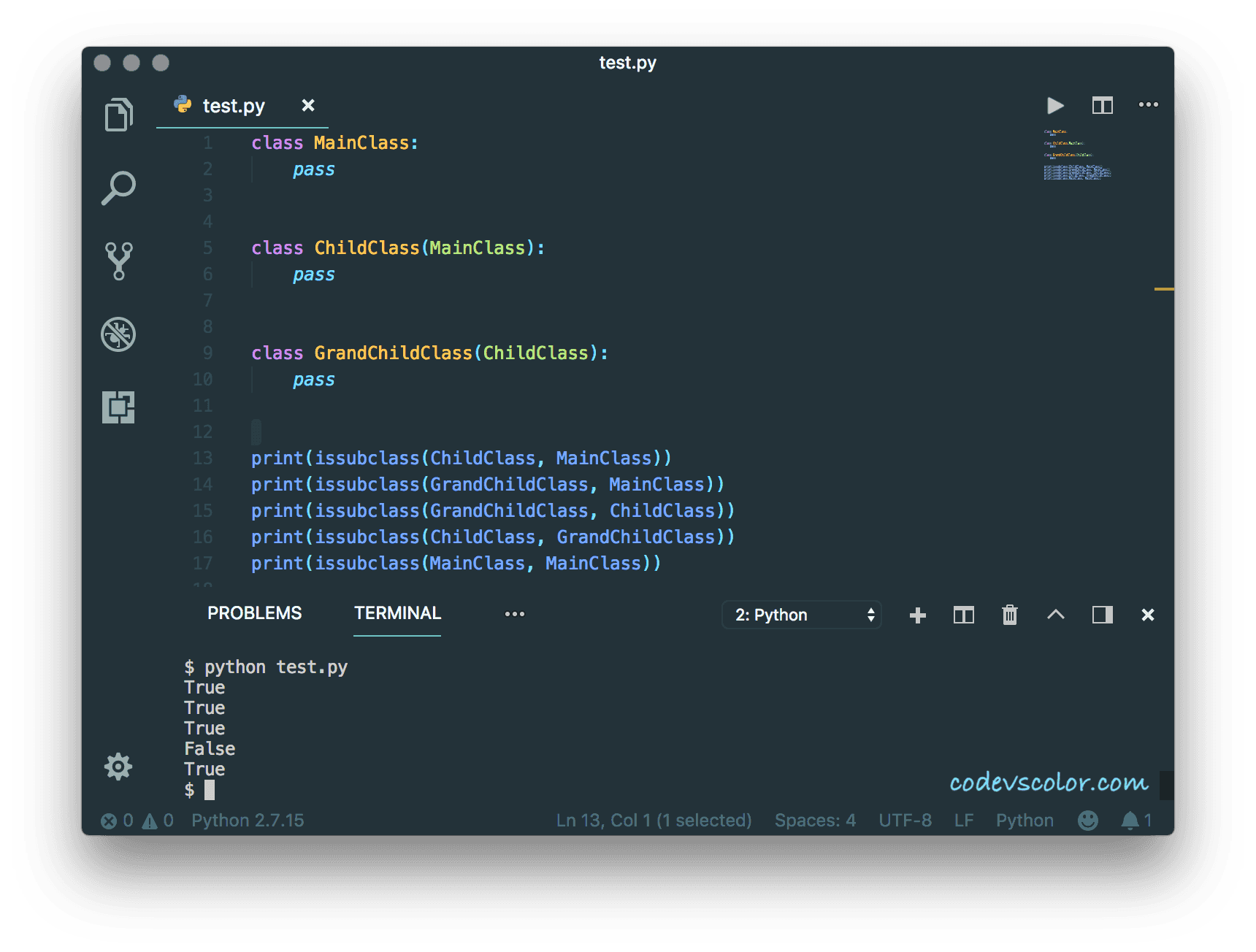Click line 15 'issubclass(GrandChildClass, ChildClass)'
The height and width of the screenshot is (952, 1256).
(519, 511)
